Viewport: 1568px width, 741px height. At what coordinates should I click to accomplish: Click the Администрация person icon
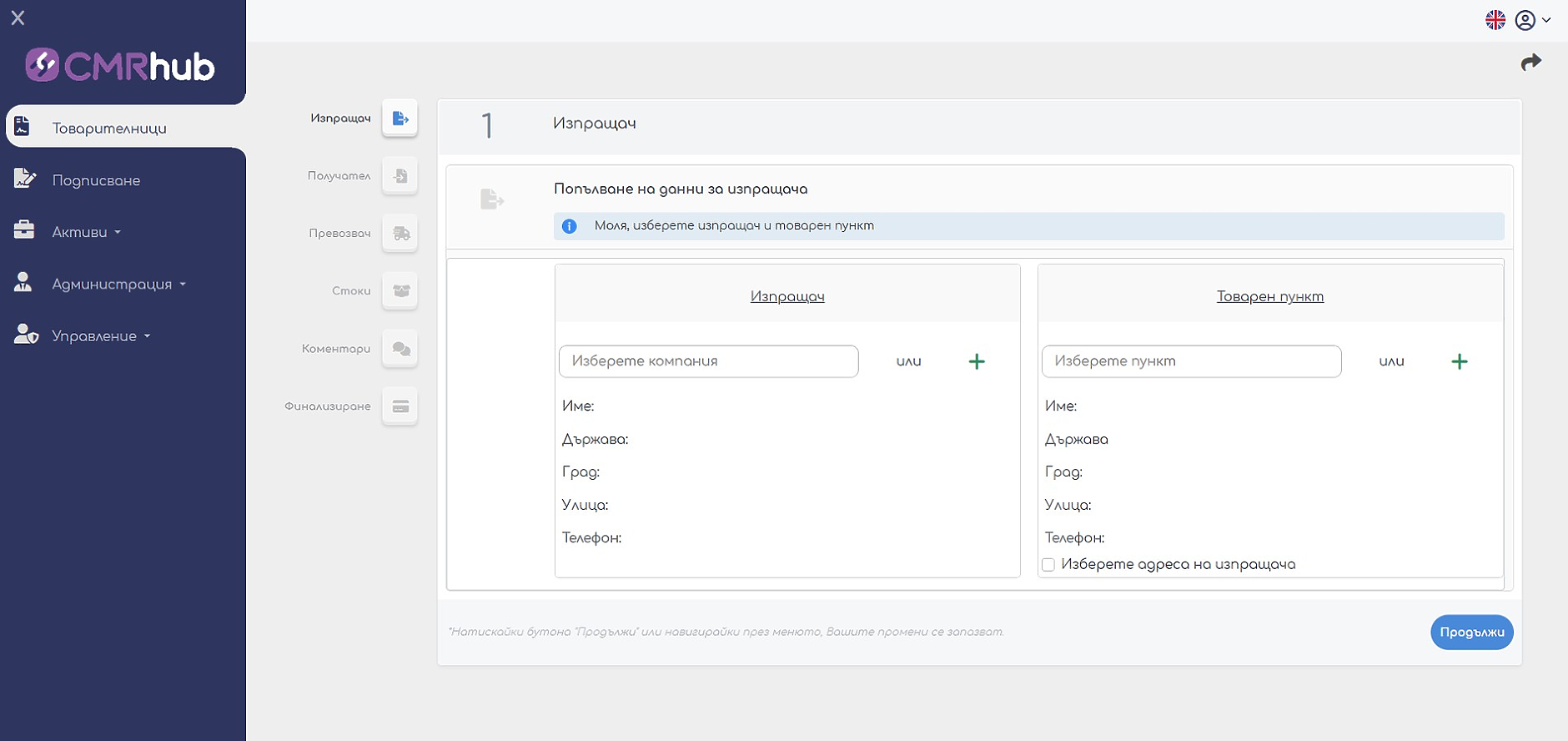coord(23,282)
